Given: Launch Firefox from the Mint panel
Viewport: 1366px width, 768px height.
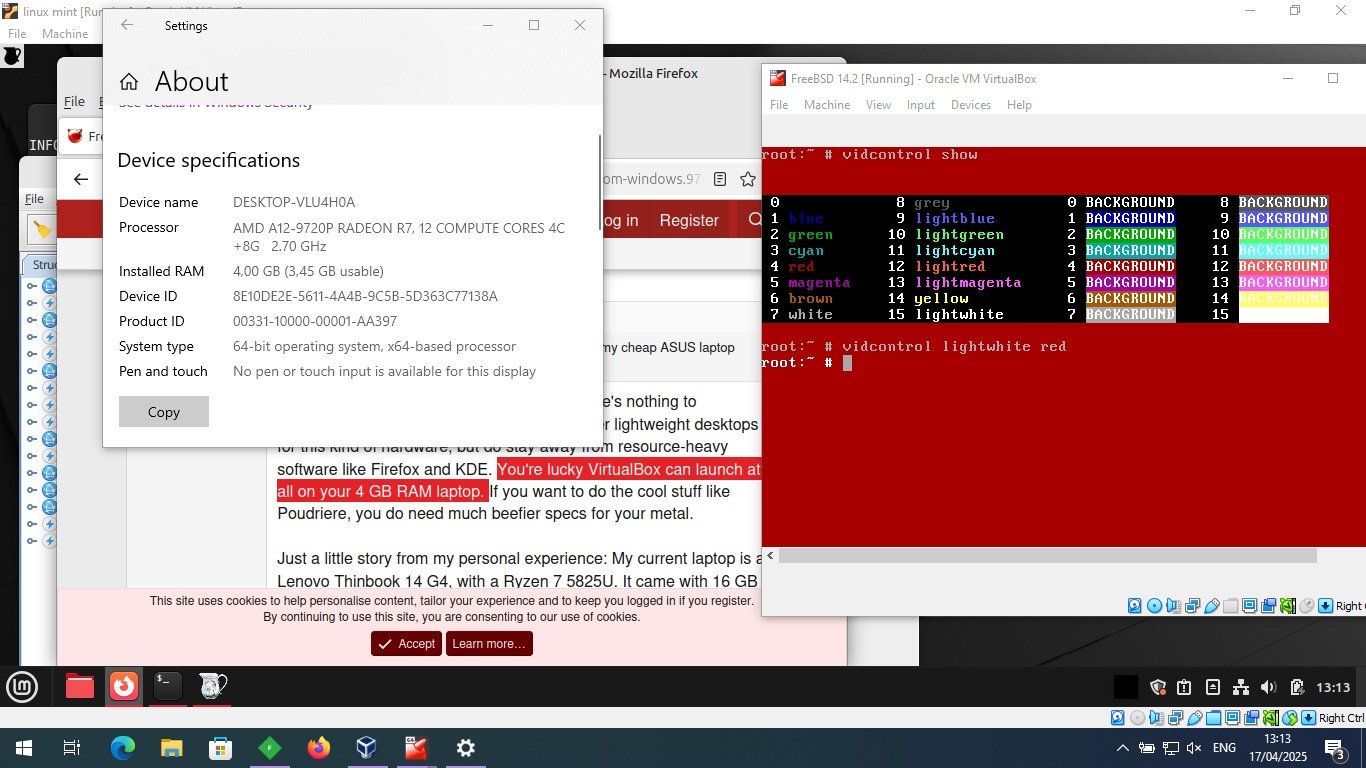Looking at the screenshot, I should tap(124, 686).
